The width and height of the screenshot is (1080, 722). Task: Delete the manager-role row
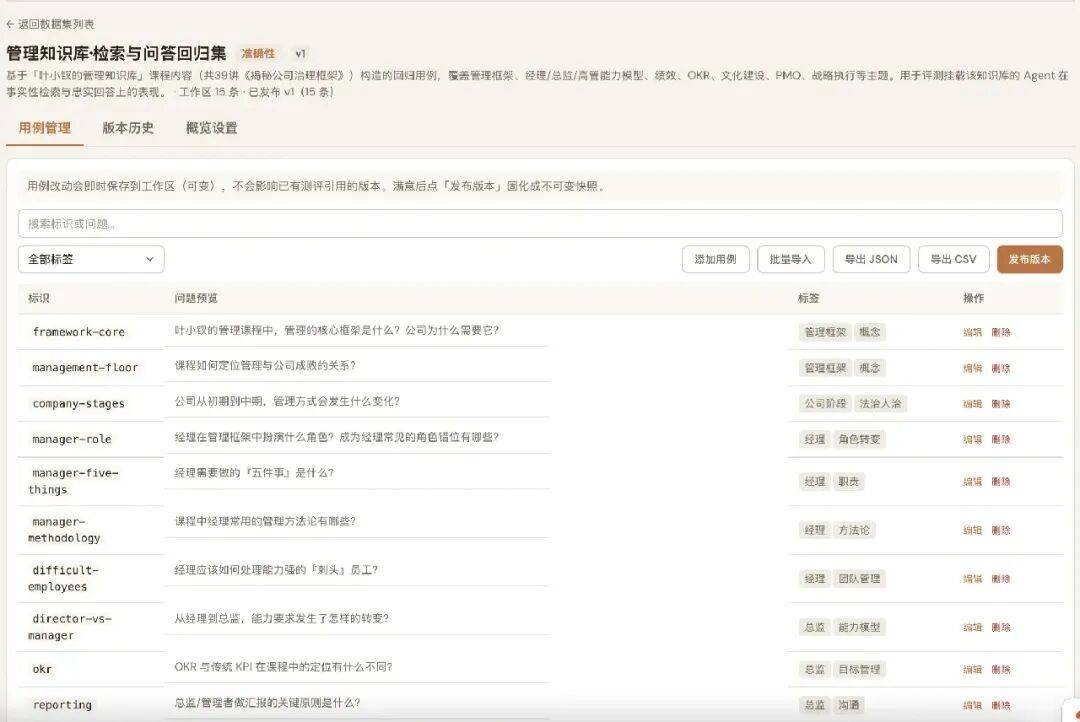point(1001,440)
